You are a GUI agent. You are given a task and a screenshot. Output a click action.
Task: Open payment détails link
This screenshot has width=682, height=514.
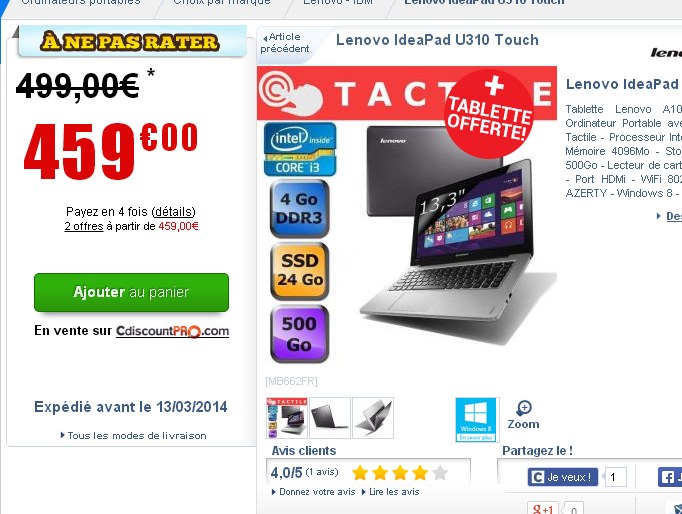coord(174,212)
